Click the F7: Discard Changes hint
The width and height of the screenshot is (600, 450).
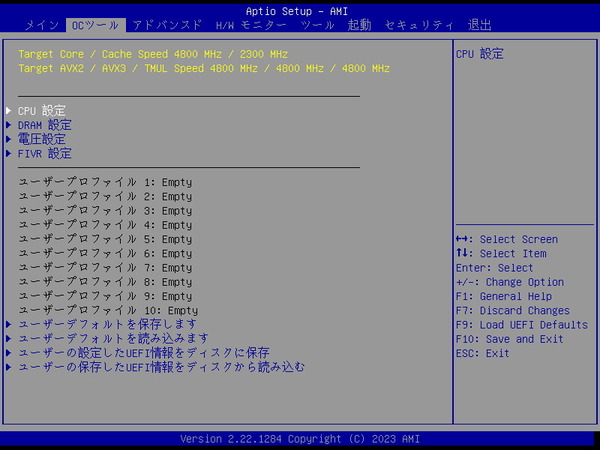click(x=513, y=310)
